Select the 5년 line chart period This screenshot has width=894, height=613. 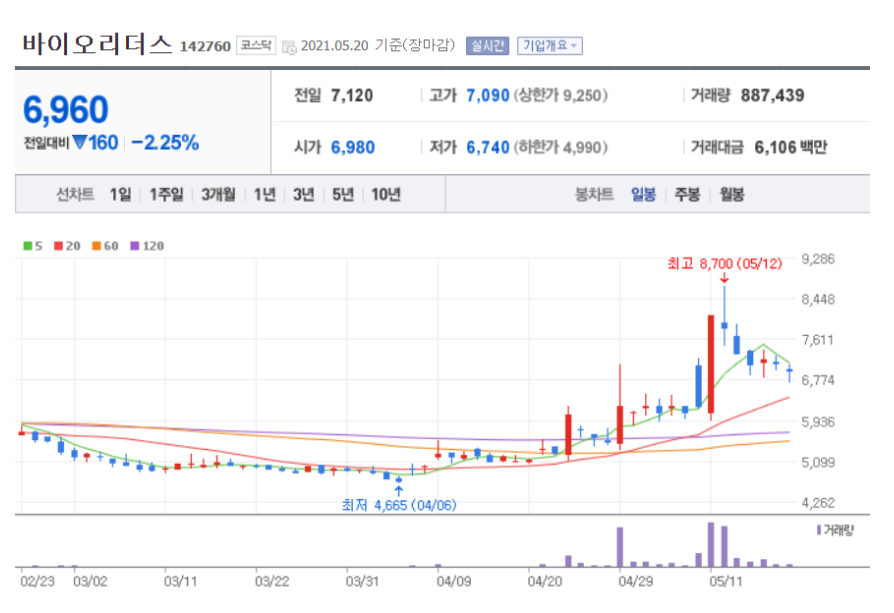click(x=343, y=194)
